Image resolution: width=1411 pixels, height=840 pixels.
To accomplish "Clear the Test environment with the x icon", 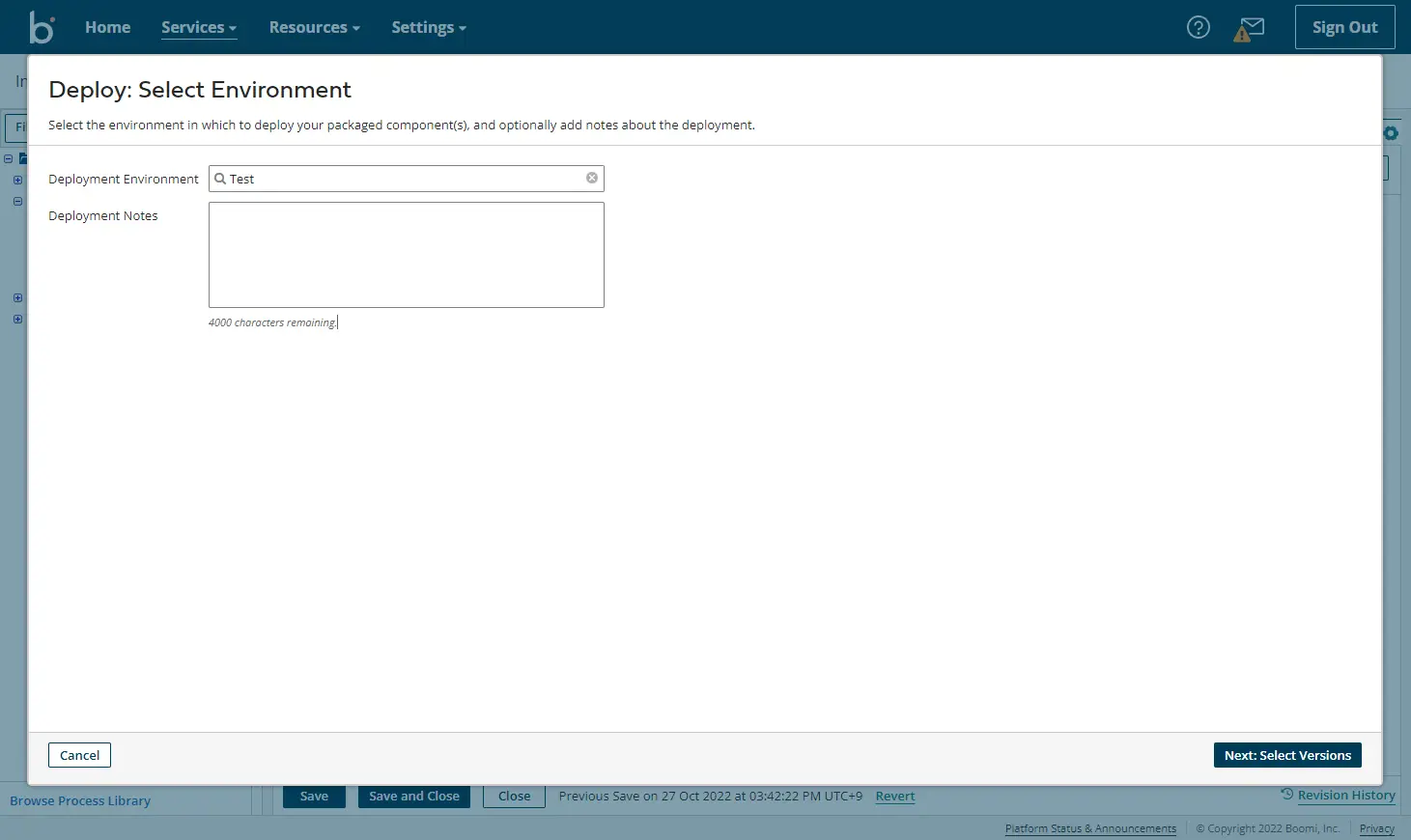I will pos(592,178).
